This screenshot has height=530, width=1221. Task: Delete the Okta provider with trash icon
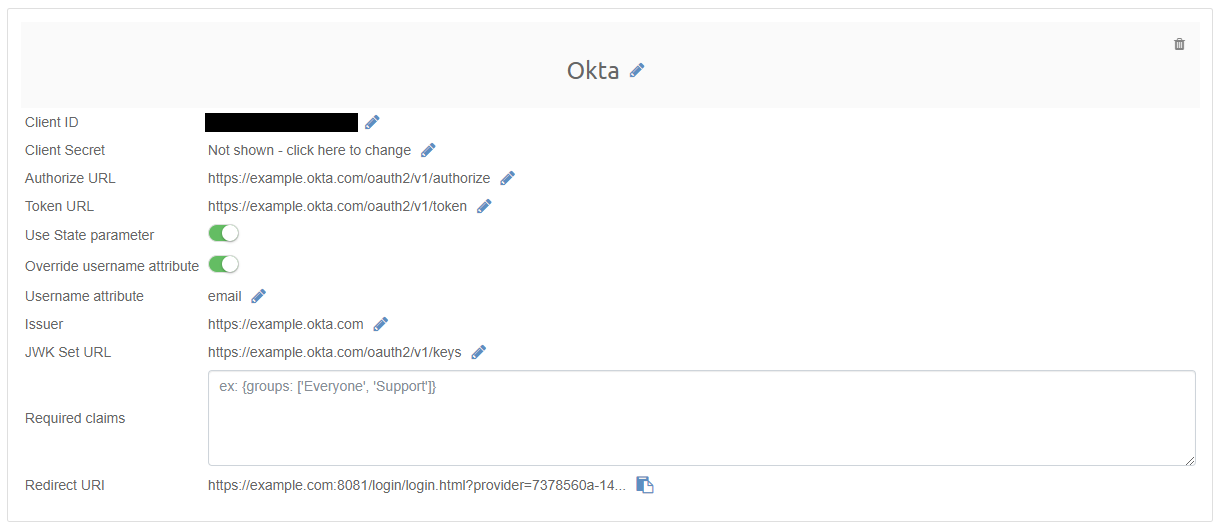[x=1179, y=44]
